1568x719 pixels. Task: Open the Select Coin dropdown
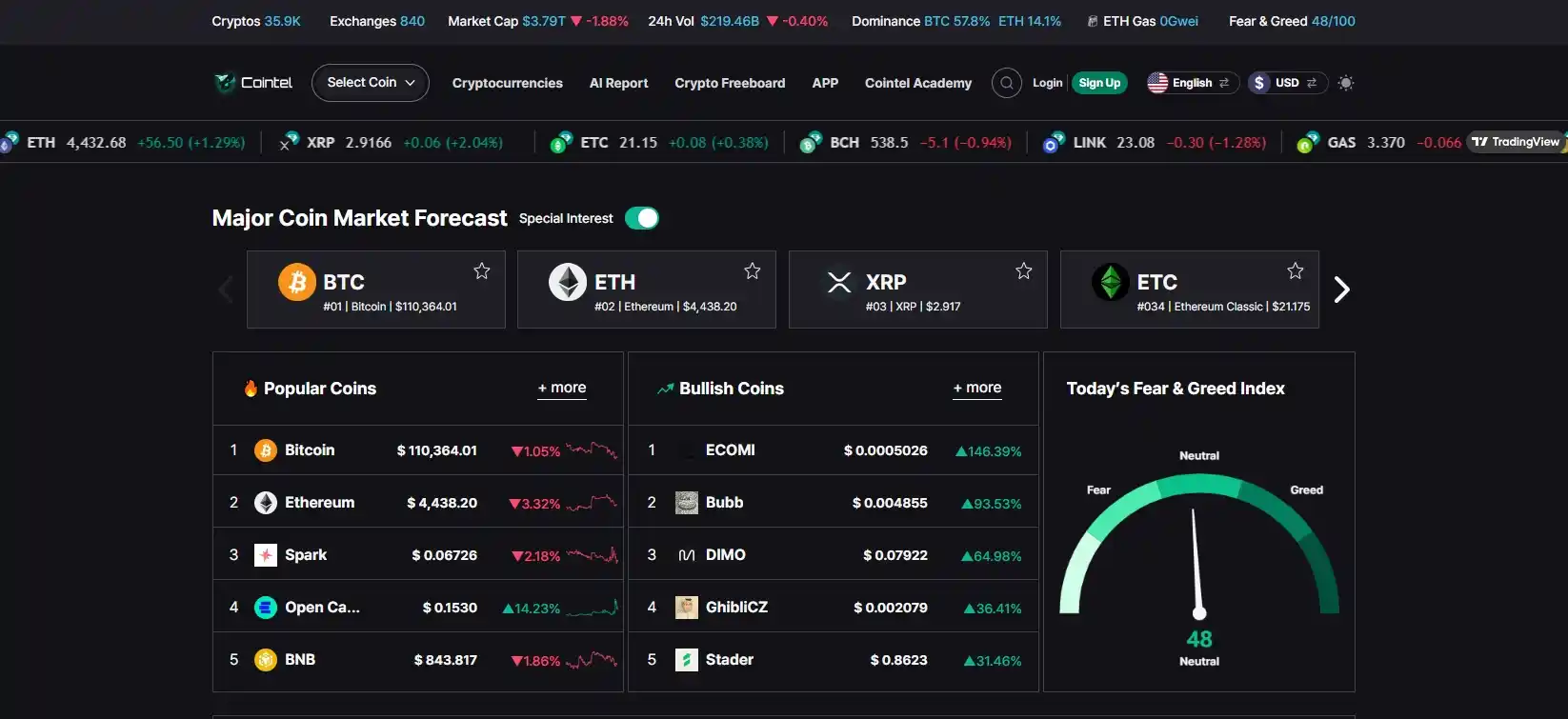371,83
